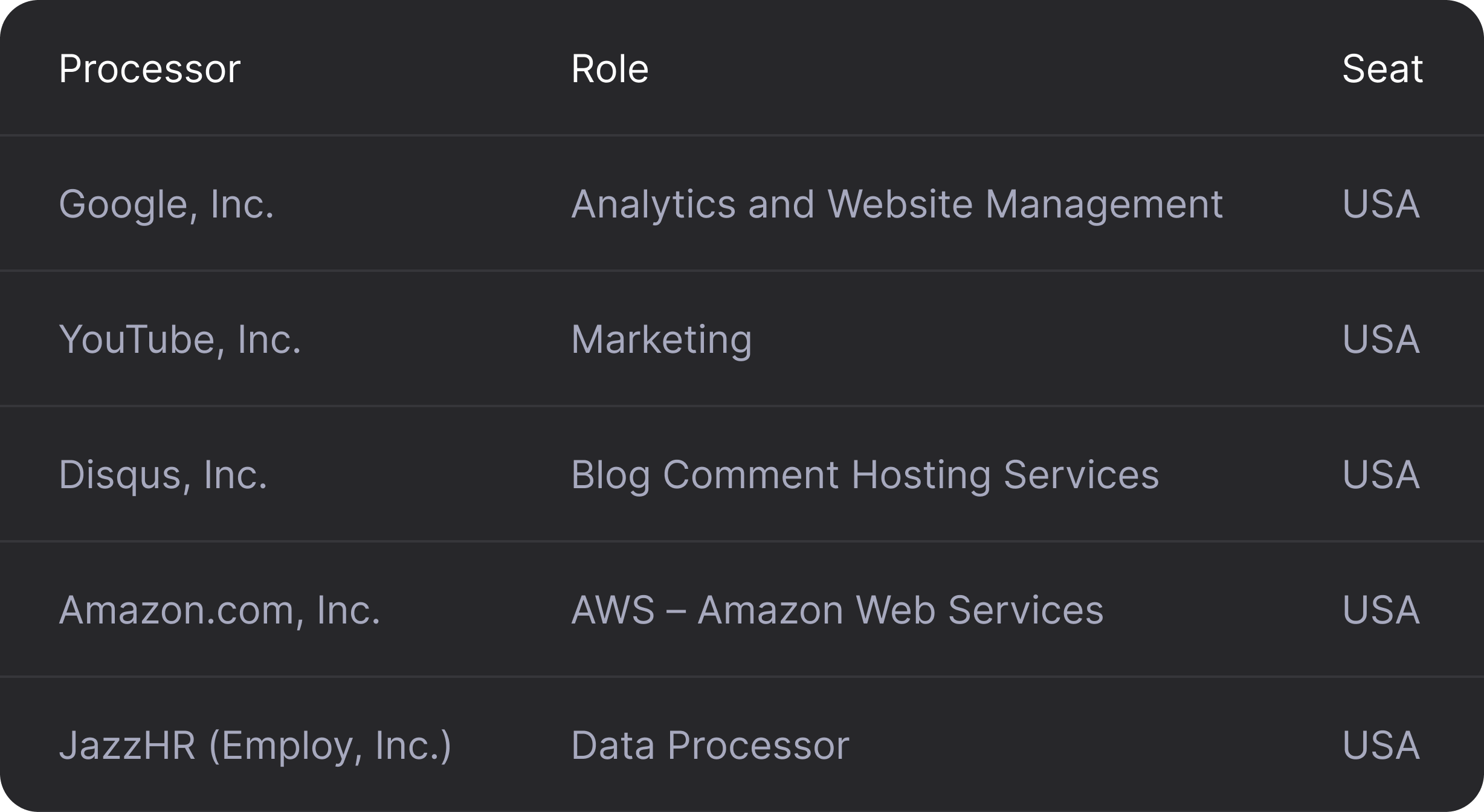Viewport: 1484px width, 812px height.
Task: Click AWS – Amazon Web Services text
Action: pyautogui.click(x=837, y=610)
